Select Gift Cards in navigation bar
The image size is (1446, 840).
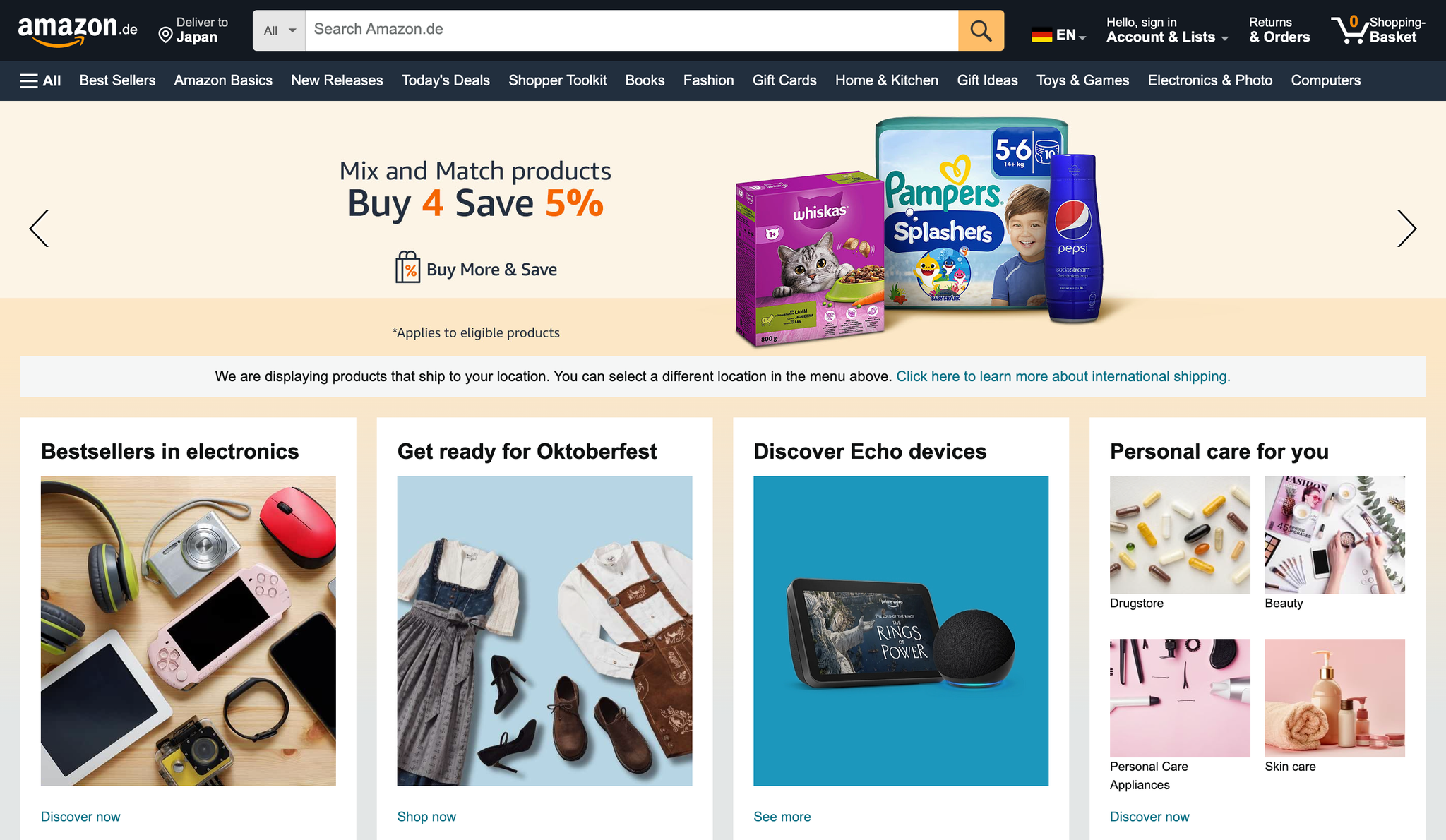point(784,80)
